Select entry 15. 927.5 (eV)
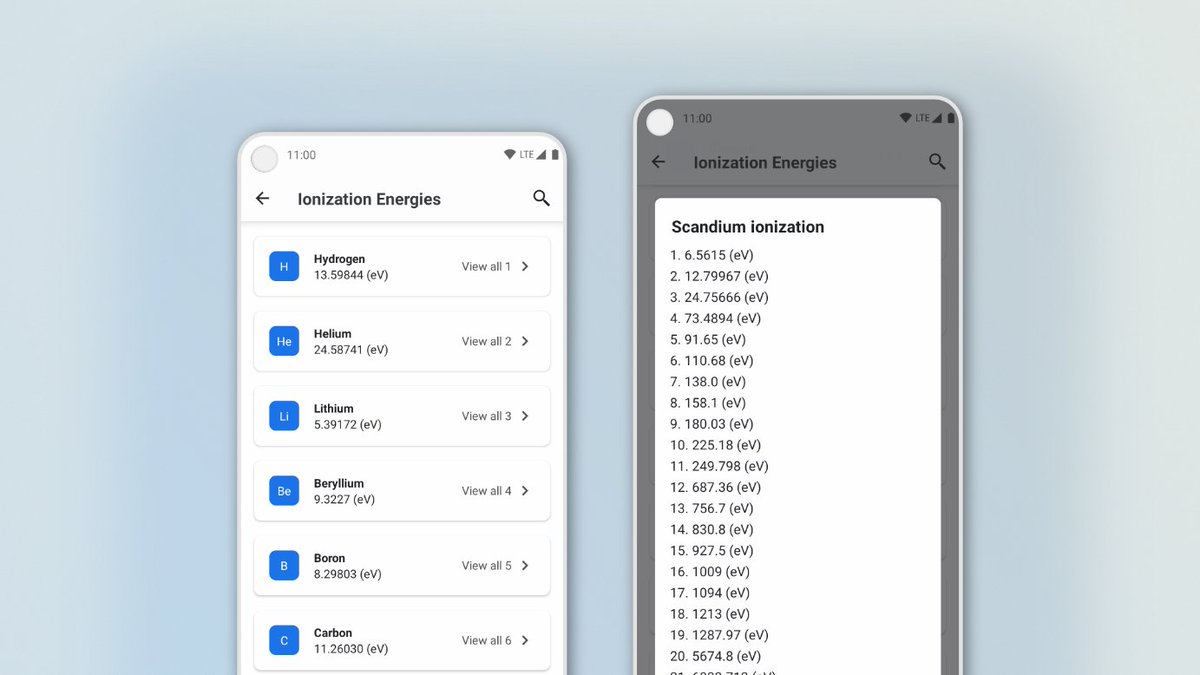The height and width of the screenshot is (675, 1200). pyautogui.click(x=712, y=550)
